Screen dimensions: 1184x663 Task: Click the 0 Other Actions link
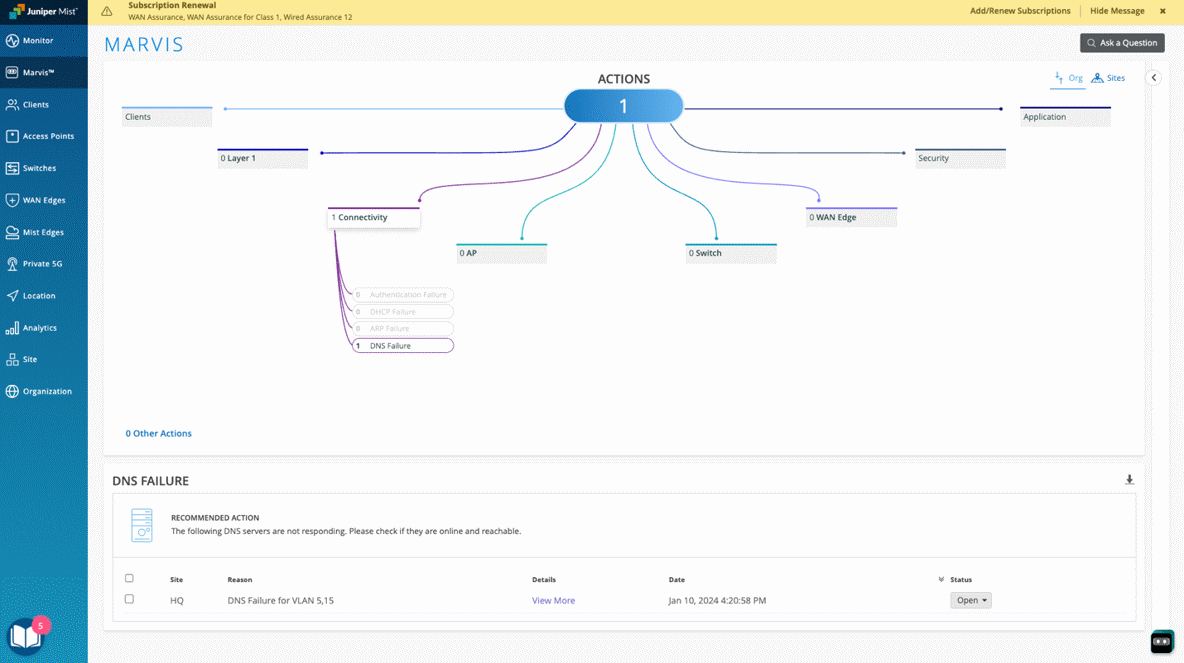tap(158, 434)
